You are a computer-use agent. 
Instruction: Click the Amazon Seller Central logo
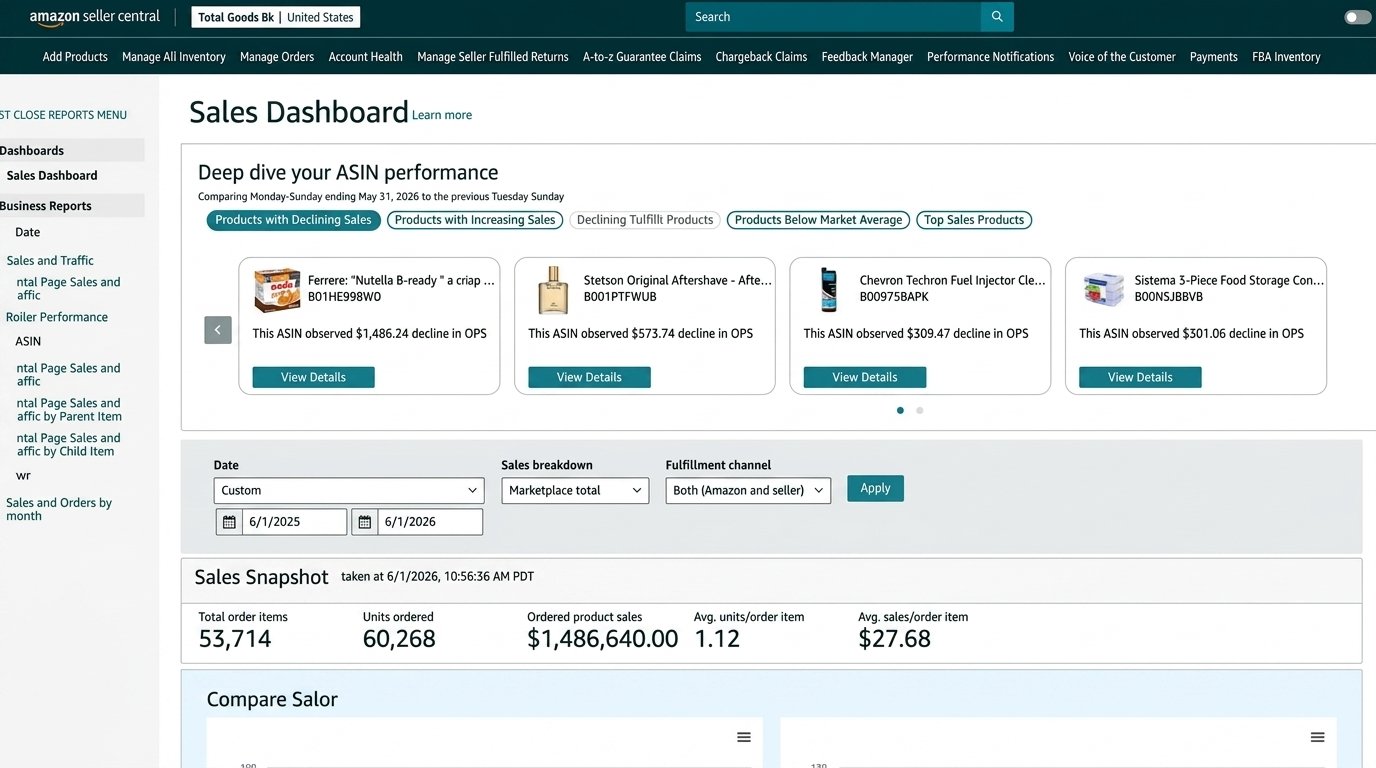click(x=95, y=17)
